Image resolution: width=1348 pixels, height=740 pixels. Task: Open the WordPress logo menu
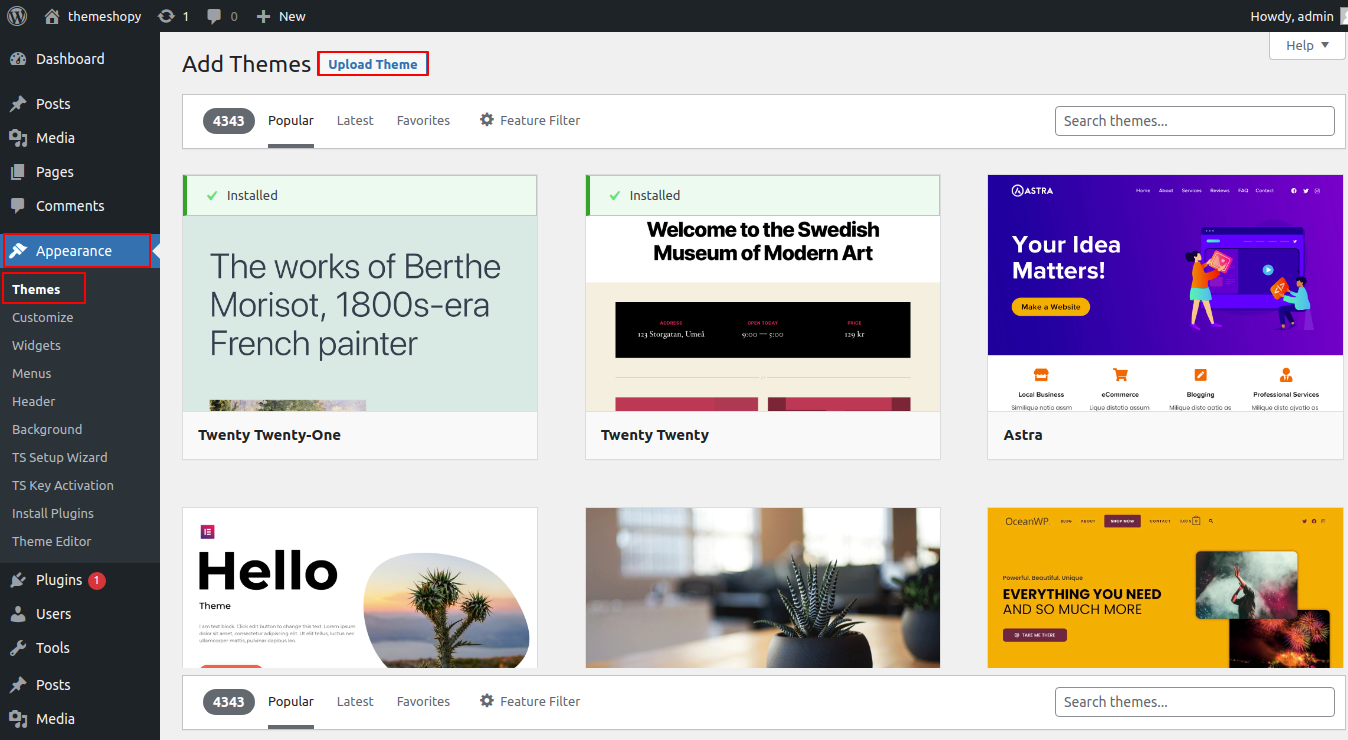point(17,16)
